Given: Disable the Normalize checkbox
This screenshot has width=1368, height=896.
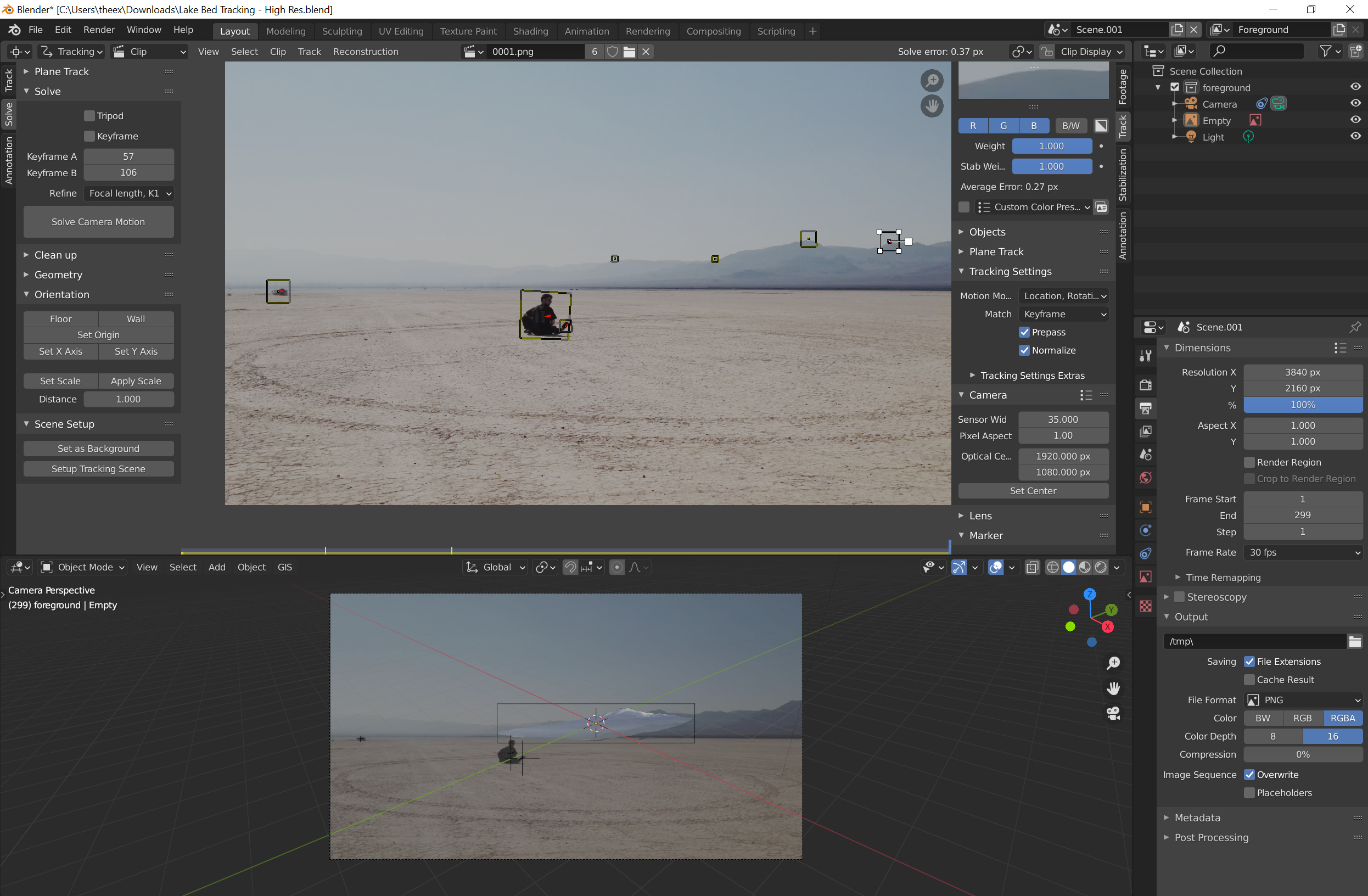Looking at the screenshot, I should pos(1024,350).
